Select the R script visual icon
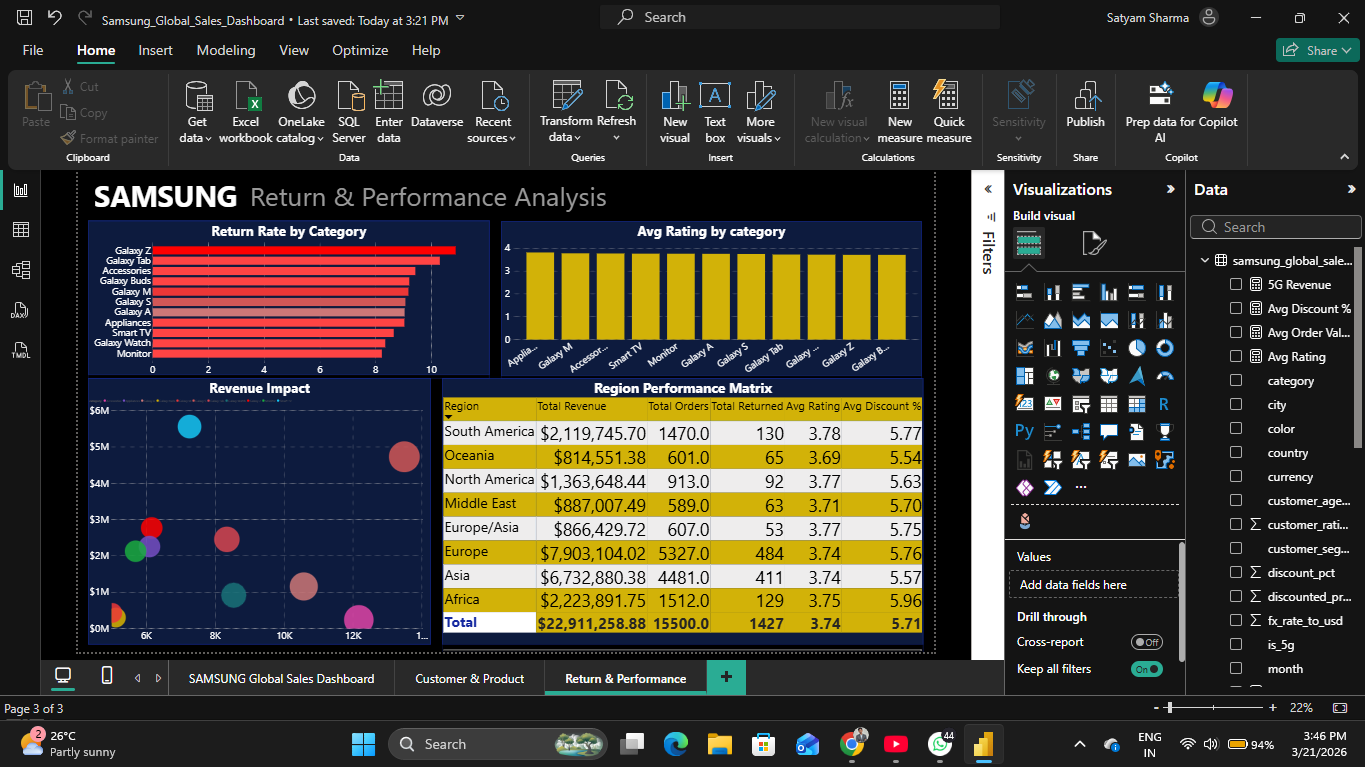 pyautogui.click(x=1164, y=404)
